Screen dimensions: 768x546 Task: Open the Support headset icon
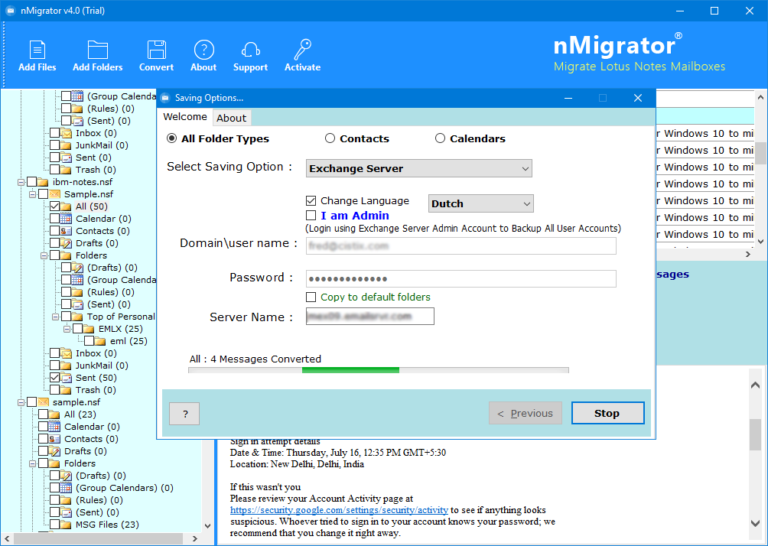[x=250, y=51]
